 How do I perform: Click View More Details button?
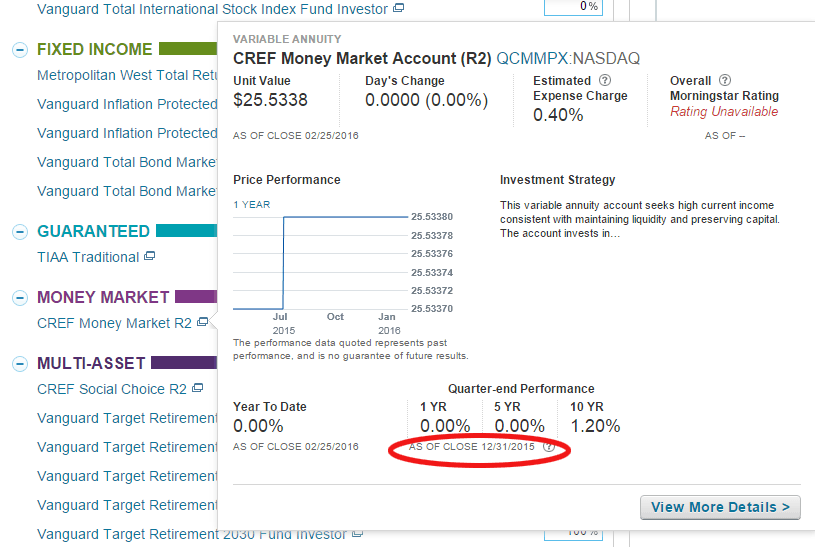(x=720, y=507)
